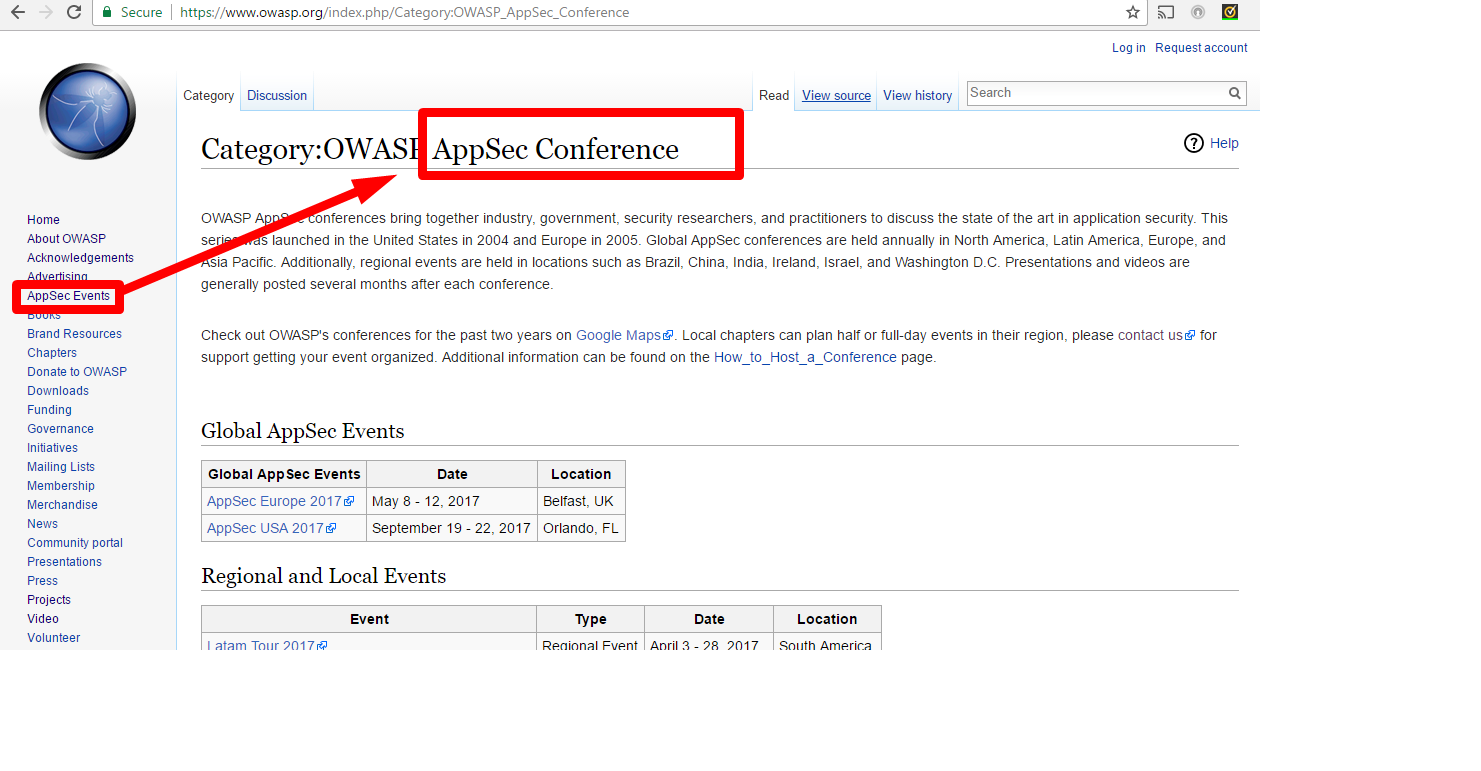Follow the contact us external link
Image resolution: width=1481 pixels, height=771 pixels.
click(x=1157, y=335)
